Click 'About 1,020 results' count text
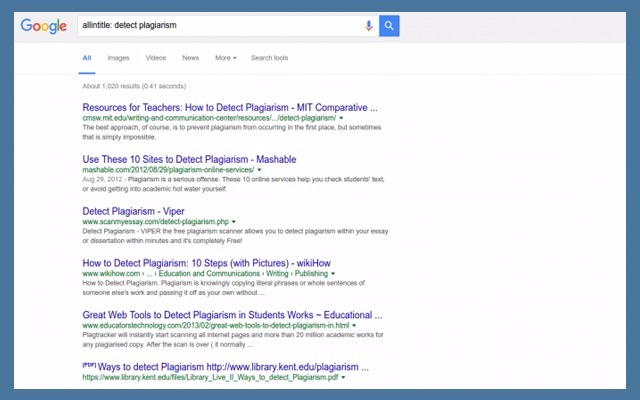 click(x=134, y=86)
